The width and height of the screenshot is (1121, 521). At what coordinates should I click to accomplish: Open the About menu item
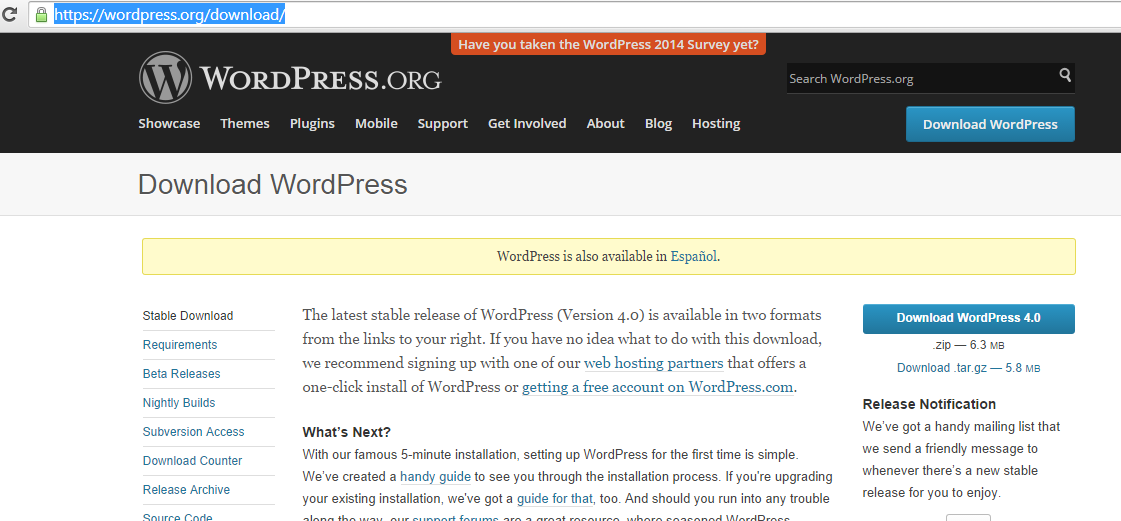[x=606, y=124]
